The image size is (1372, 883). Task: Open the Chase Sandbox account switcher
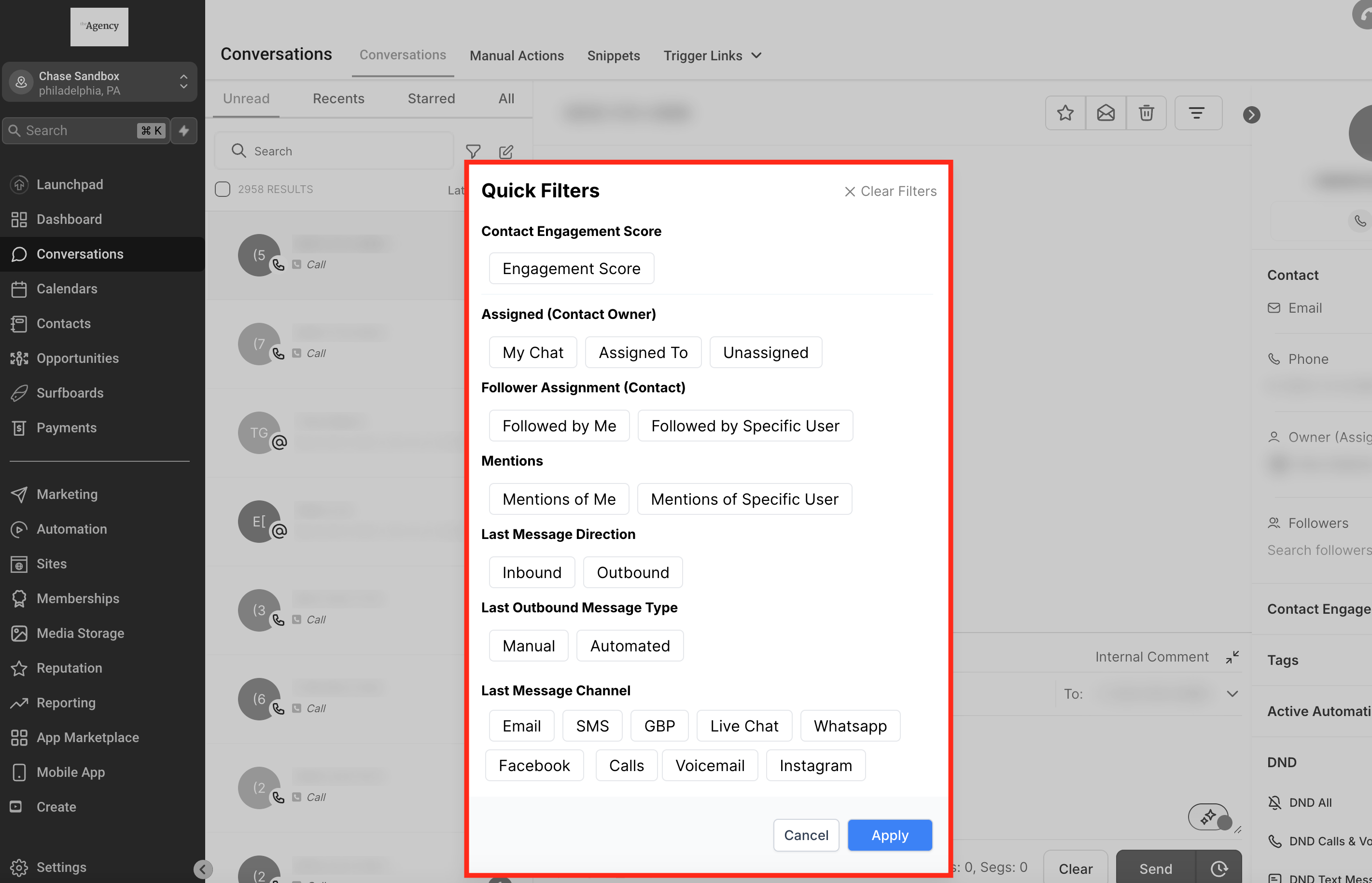coord(100,83)
